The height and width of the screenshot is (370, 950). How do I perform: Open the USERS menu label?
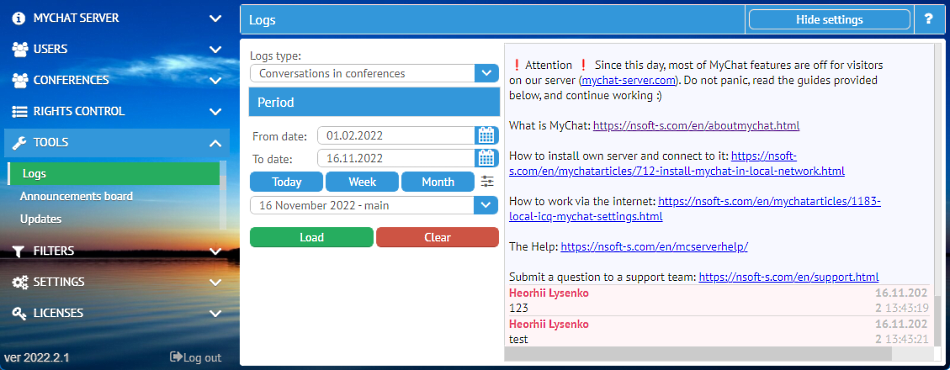(x=50, y=49)
